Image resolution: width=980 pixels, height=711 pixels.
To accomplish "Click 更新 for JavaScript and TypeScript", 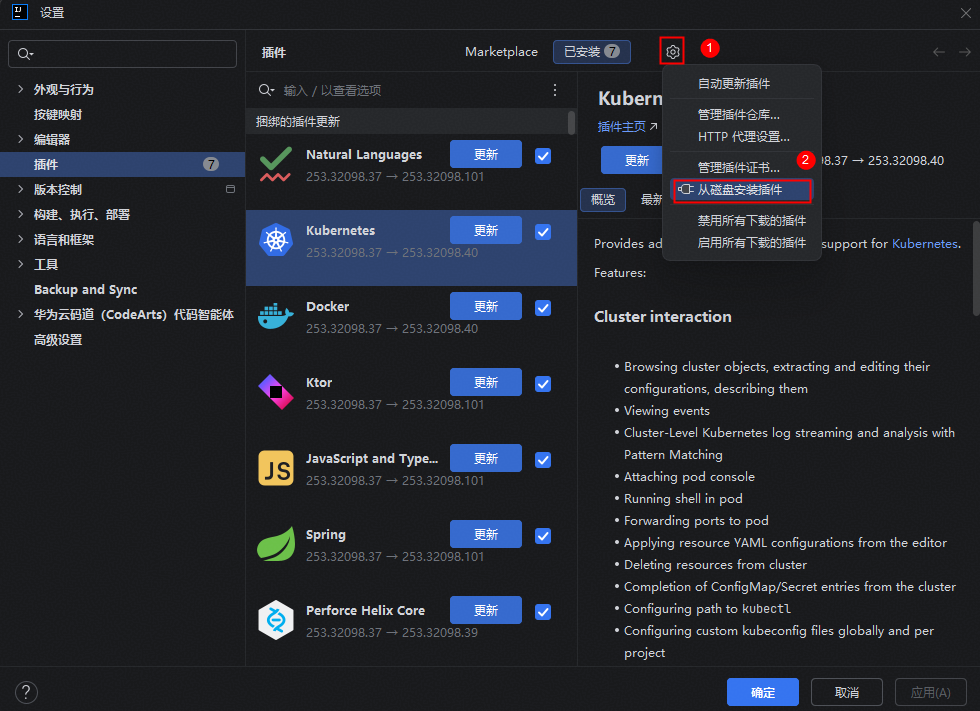I will 486,459.
